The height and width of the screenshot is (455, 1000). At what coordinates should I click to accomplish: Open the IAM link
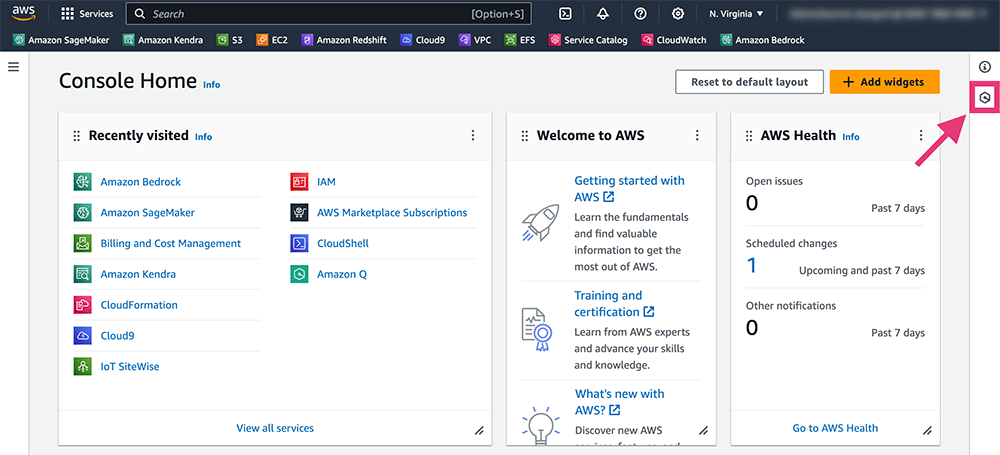326,182
